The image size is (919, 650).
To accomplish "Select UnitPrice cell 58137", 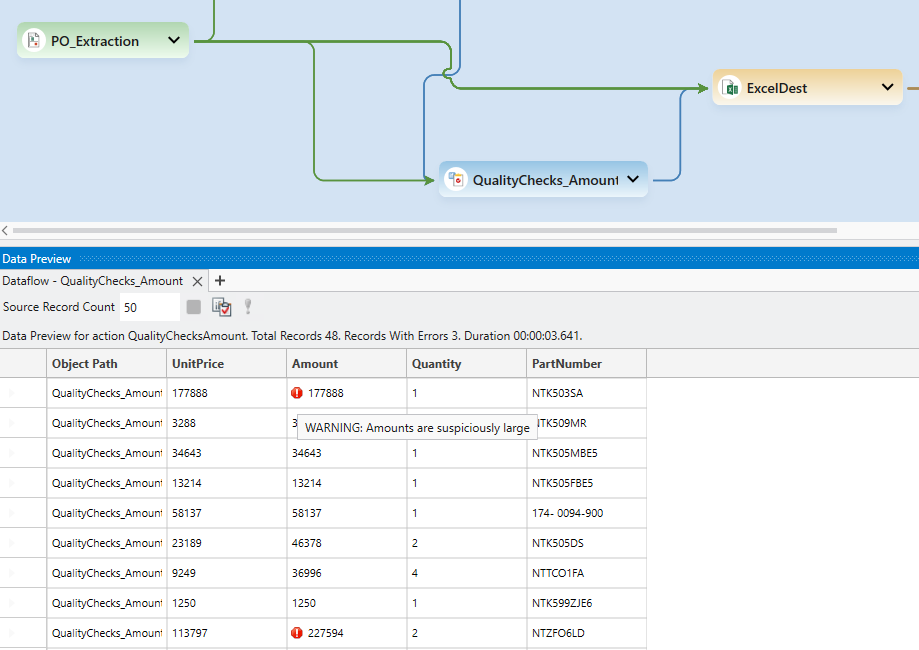I will (x=227, y=513).
